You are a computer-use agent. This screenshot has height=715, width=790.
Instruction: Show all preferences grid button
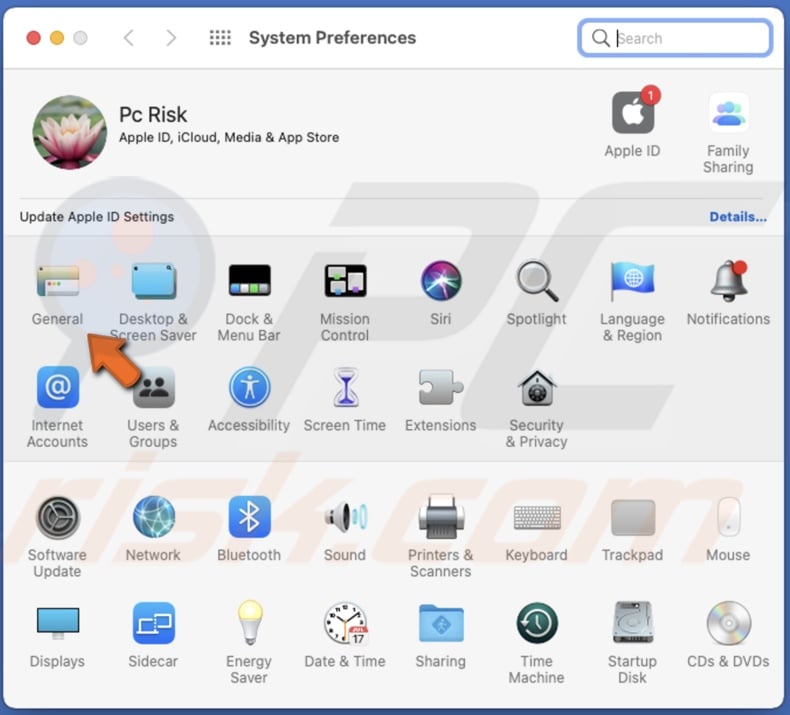[220, 38]
